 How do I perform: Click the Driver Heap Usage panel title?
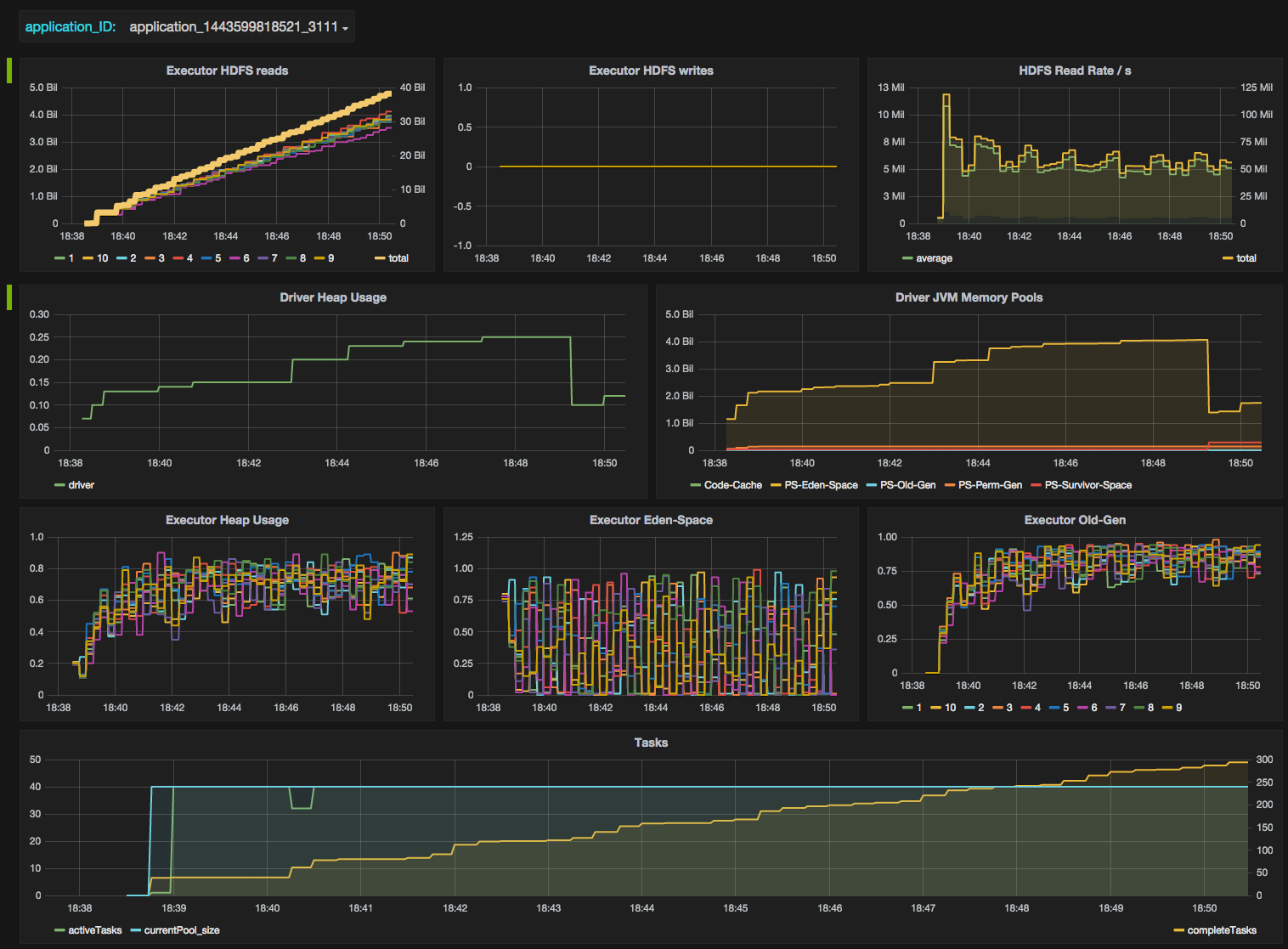coord(333,297)
